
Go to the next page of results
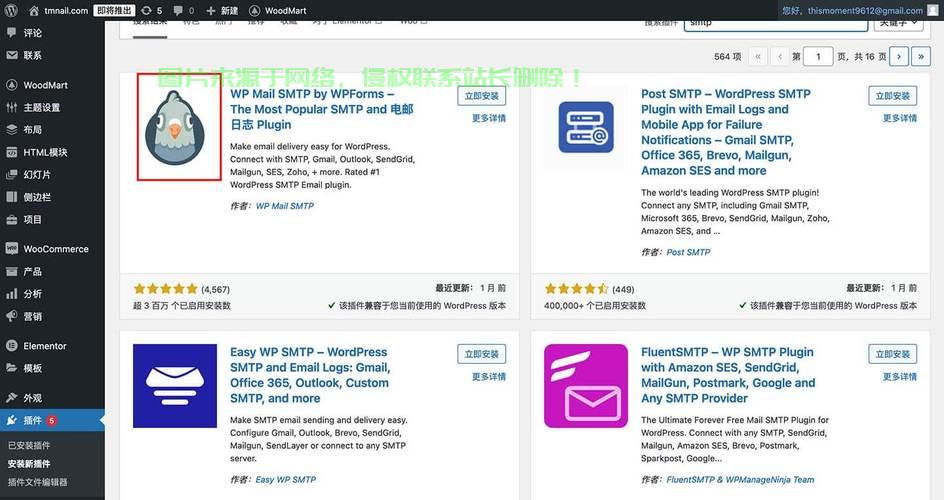click(x=898, y=57)
